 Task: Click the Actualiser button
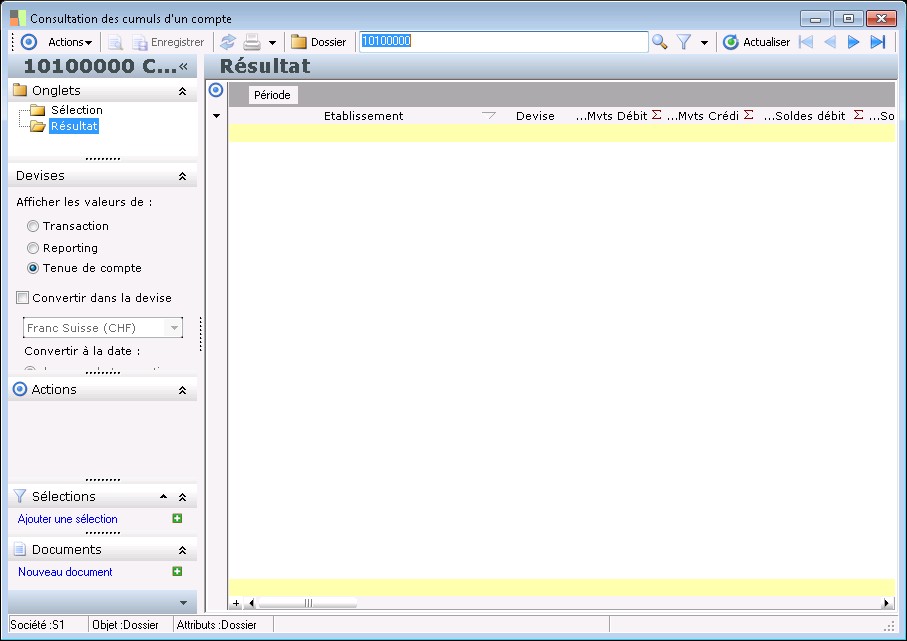pos(757,42)
